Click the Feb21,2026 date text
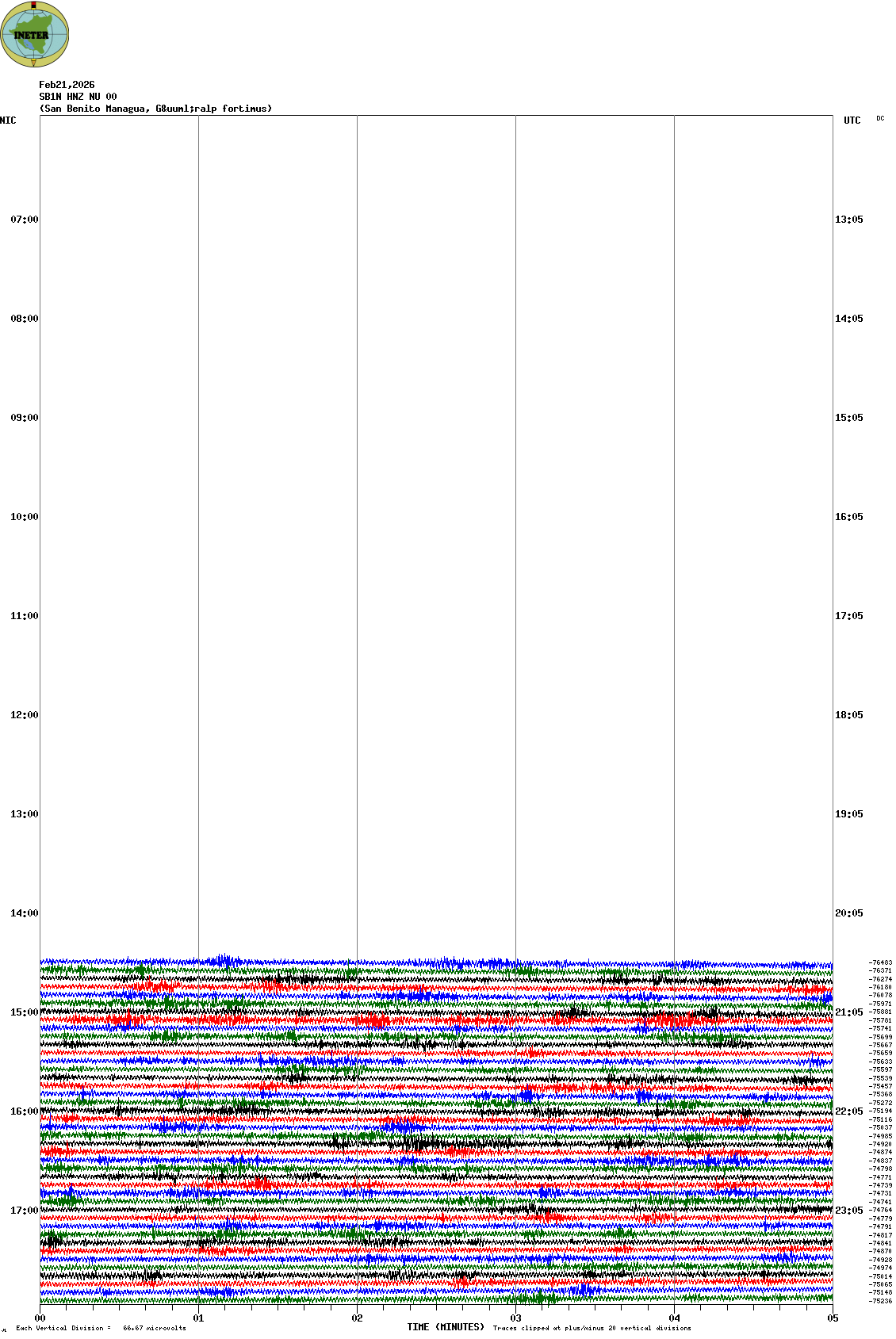Viewport: 896px width, 1339px height. point(67,85)
